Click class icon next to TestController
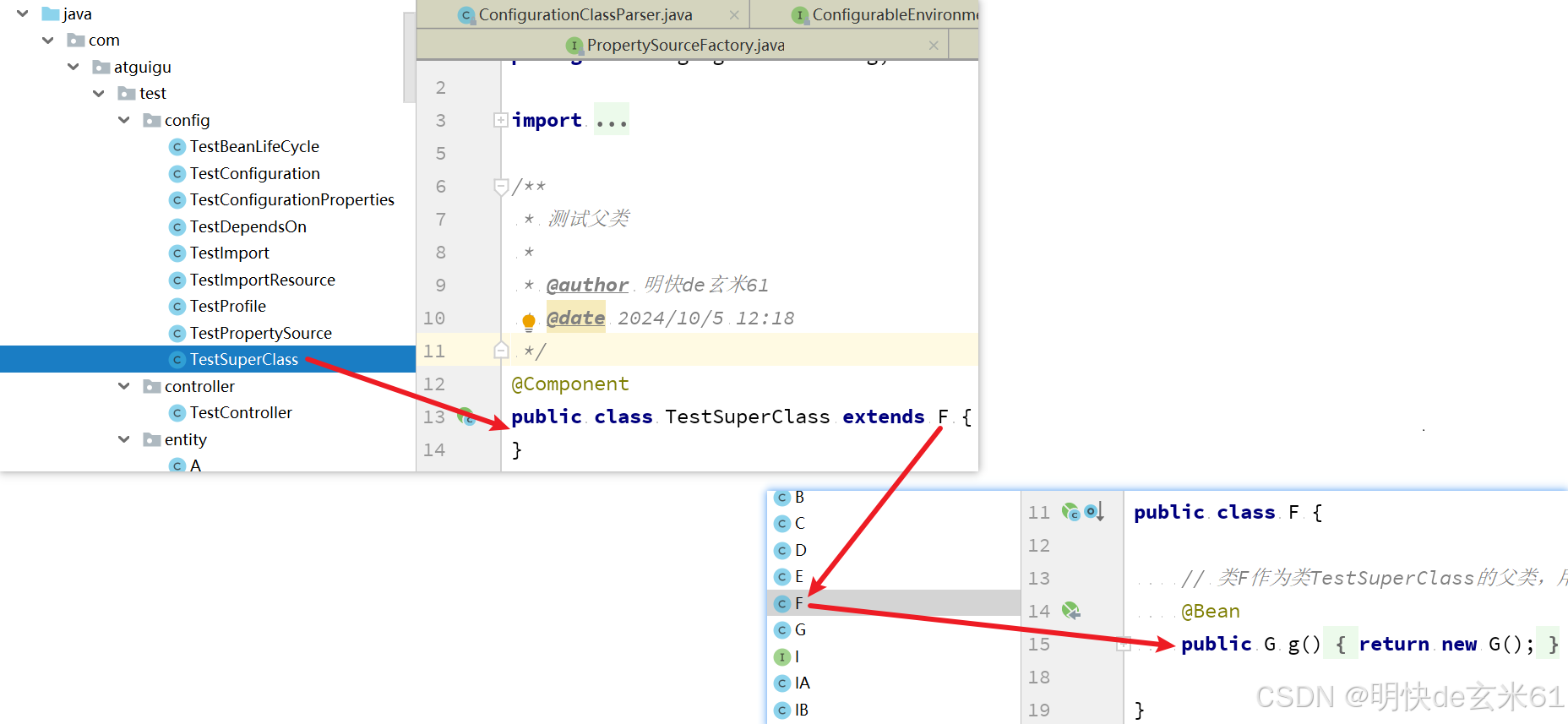 coord(177,413)
